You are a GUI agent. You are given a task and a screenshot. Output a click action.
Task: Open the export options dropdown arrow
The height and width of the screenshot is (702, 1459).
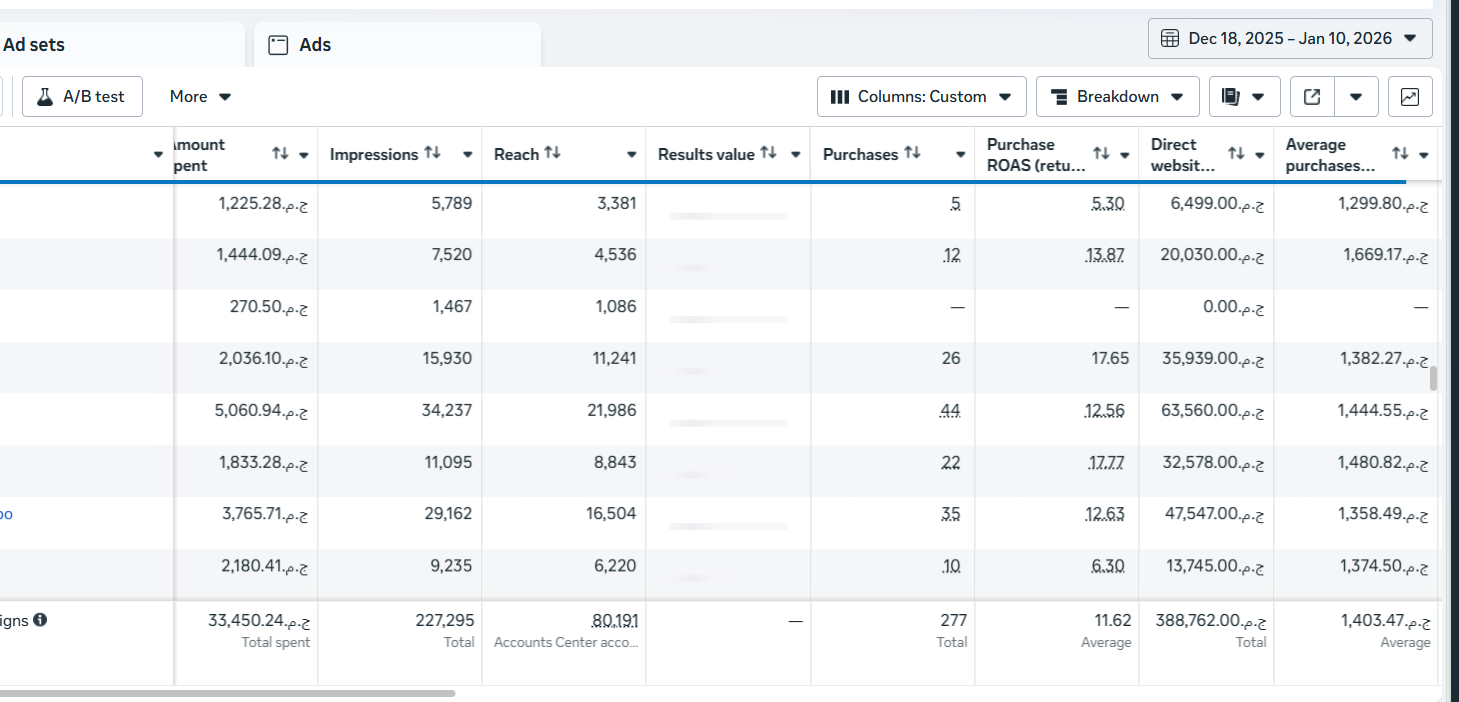pyautogui.click(x=1356, y=97)
